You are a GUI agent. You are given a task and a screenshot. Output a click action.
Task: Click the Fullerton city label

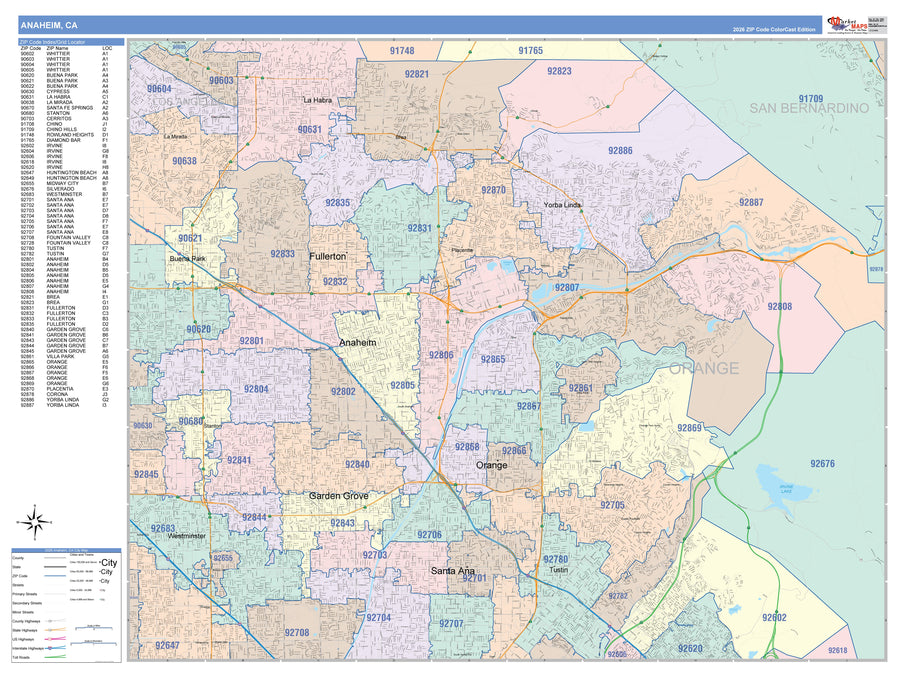[x=328, y=257]
